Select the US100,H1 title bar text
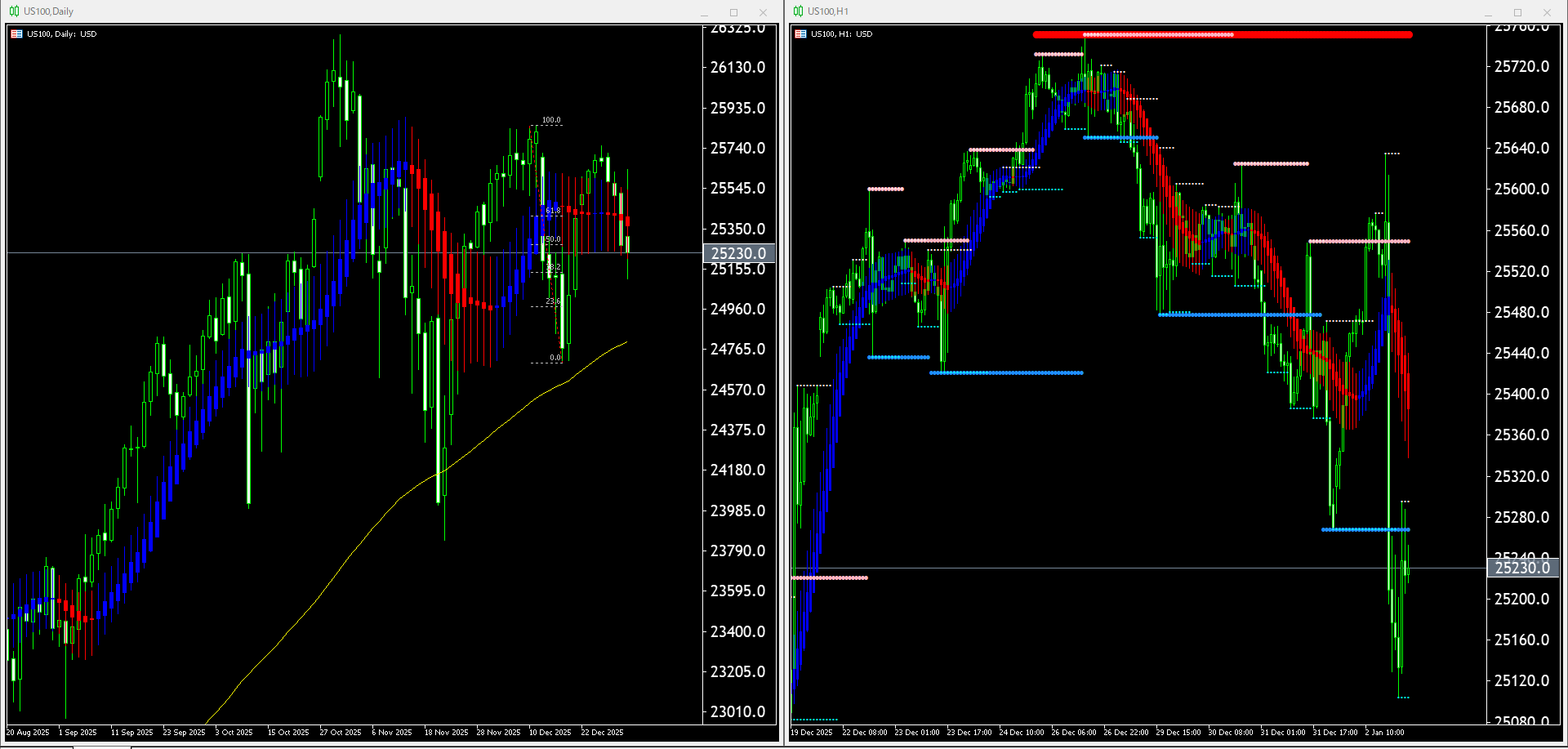The width and height of the screenshot is (1568, 749). (828, 11)
